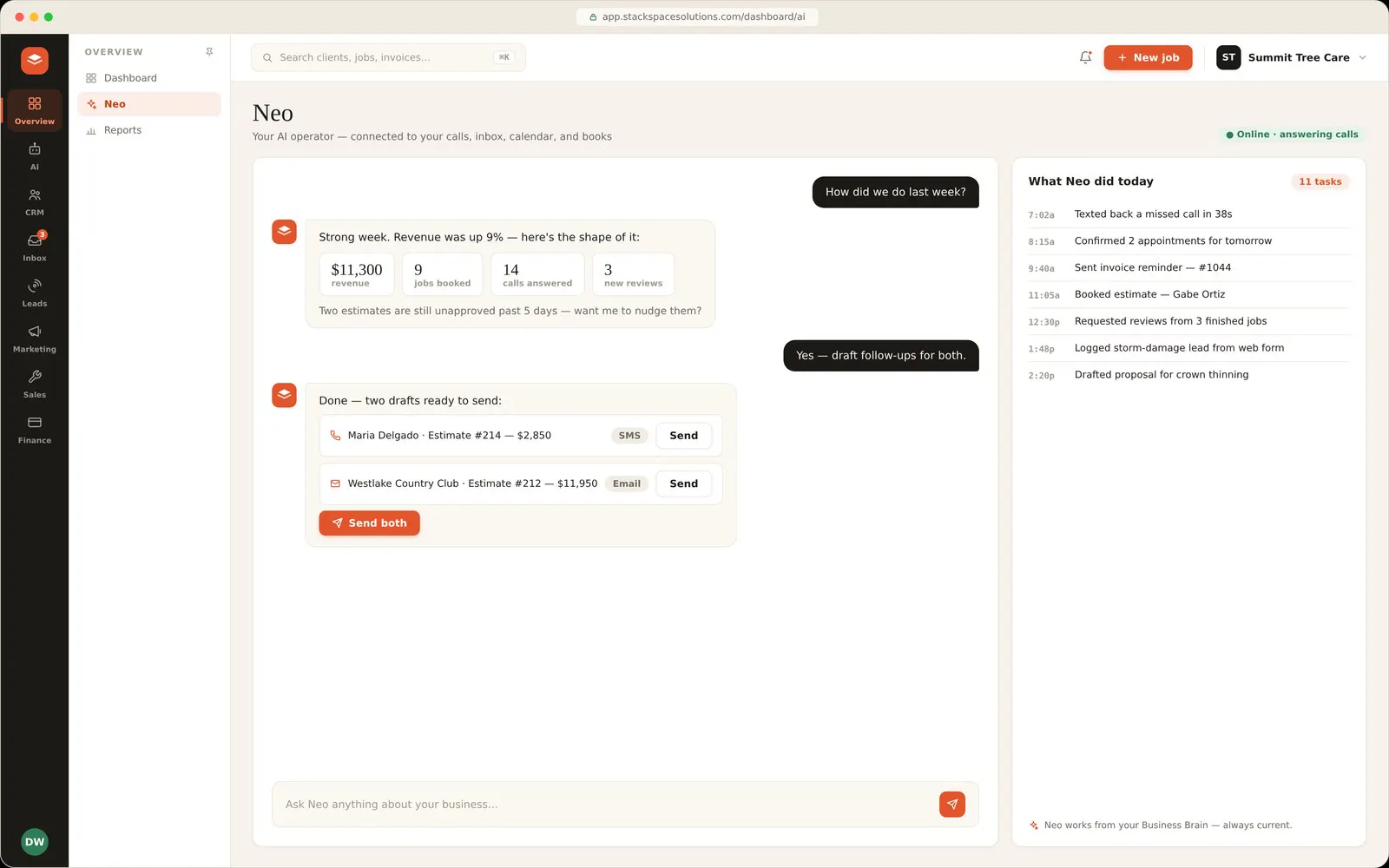Open the Overview section in the rail
The width and height of the screenshot is (1389, 868).
pos(35,110)
